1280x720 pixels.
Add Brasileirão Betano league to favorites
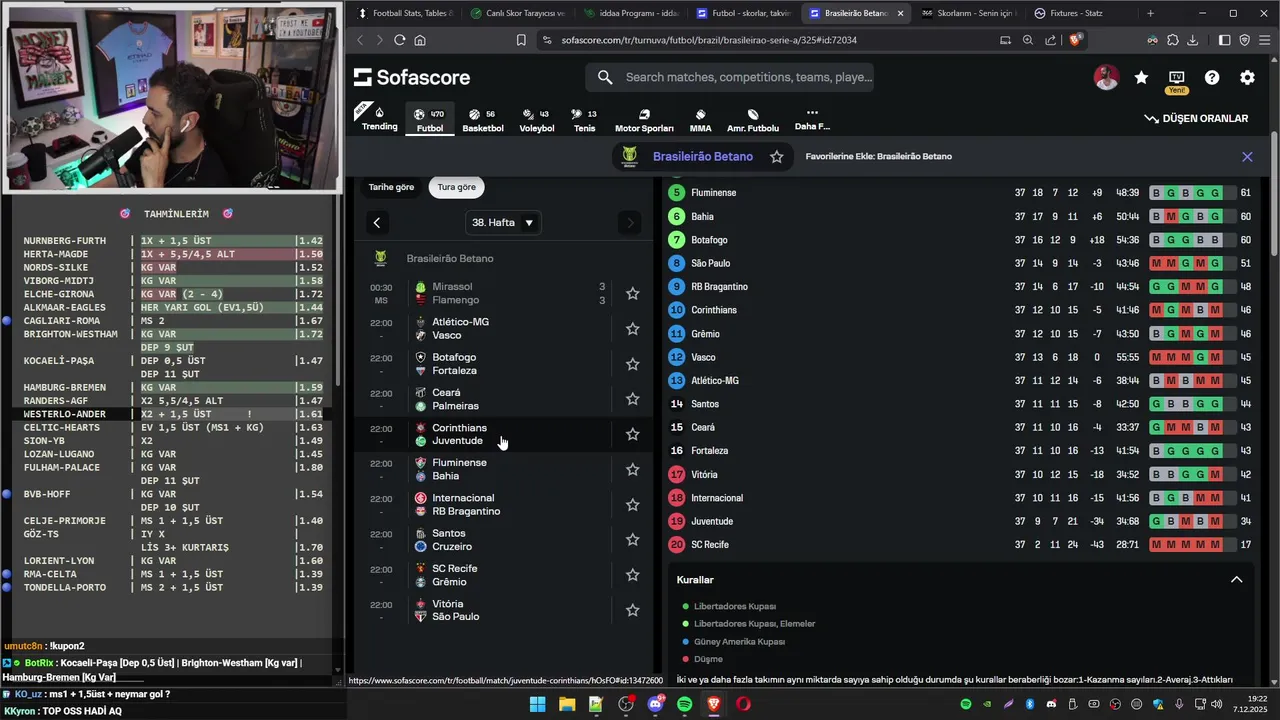pos(776,157)
